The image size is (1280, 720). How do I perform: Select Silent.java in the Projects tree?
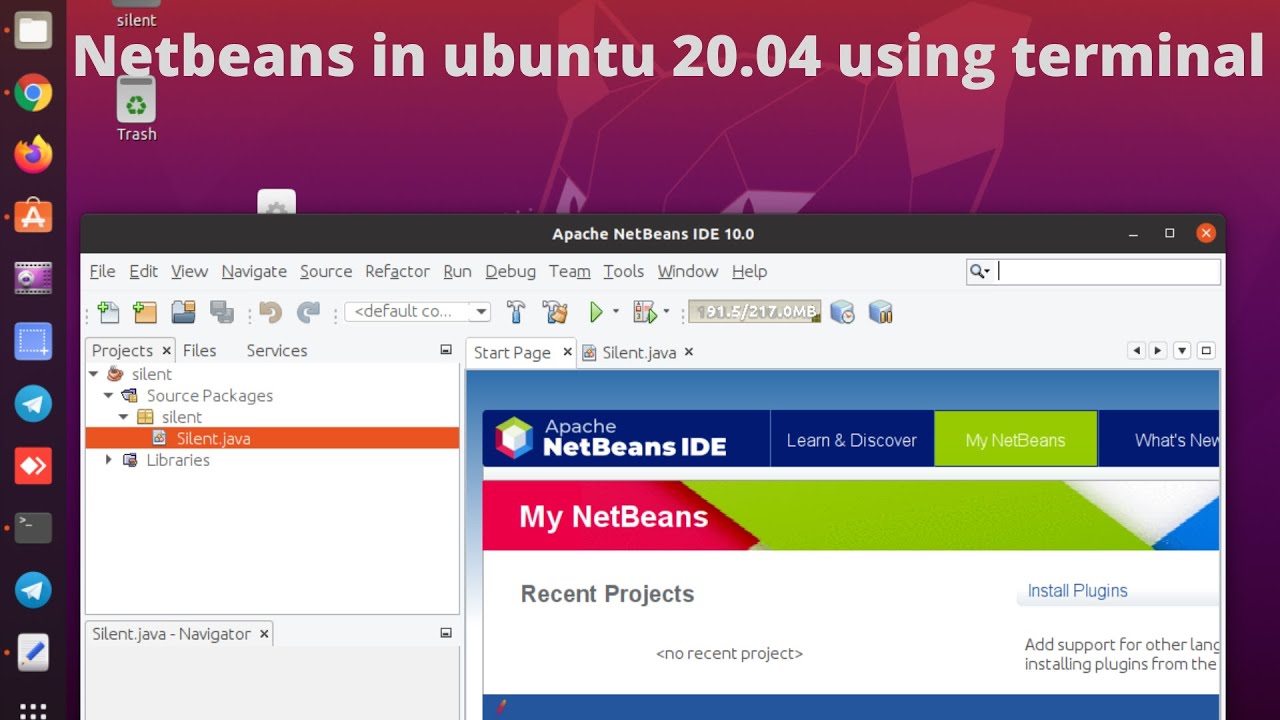pyautogui.click(x=272, y=438)
